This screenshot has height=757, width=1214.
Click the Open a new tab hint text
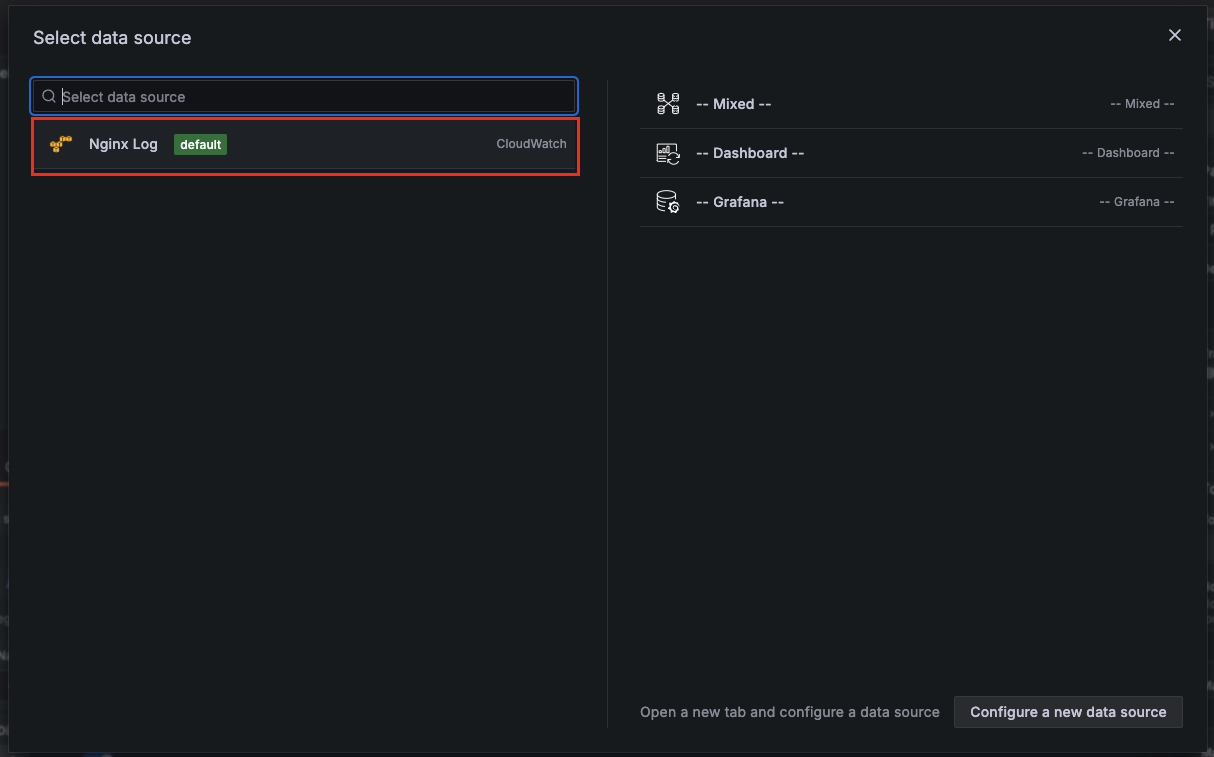point(790,712)
